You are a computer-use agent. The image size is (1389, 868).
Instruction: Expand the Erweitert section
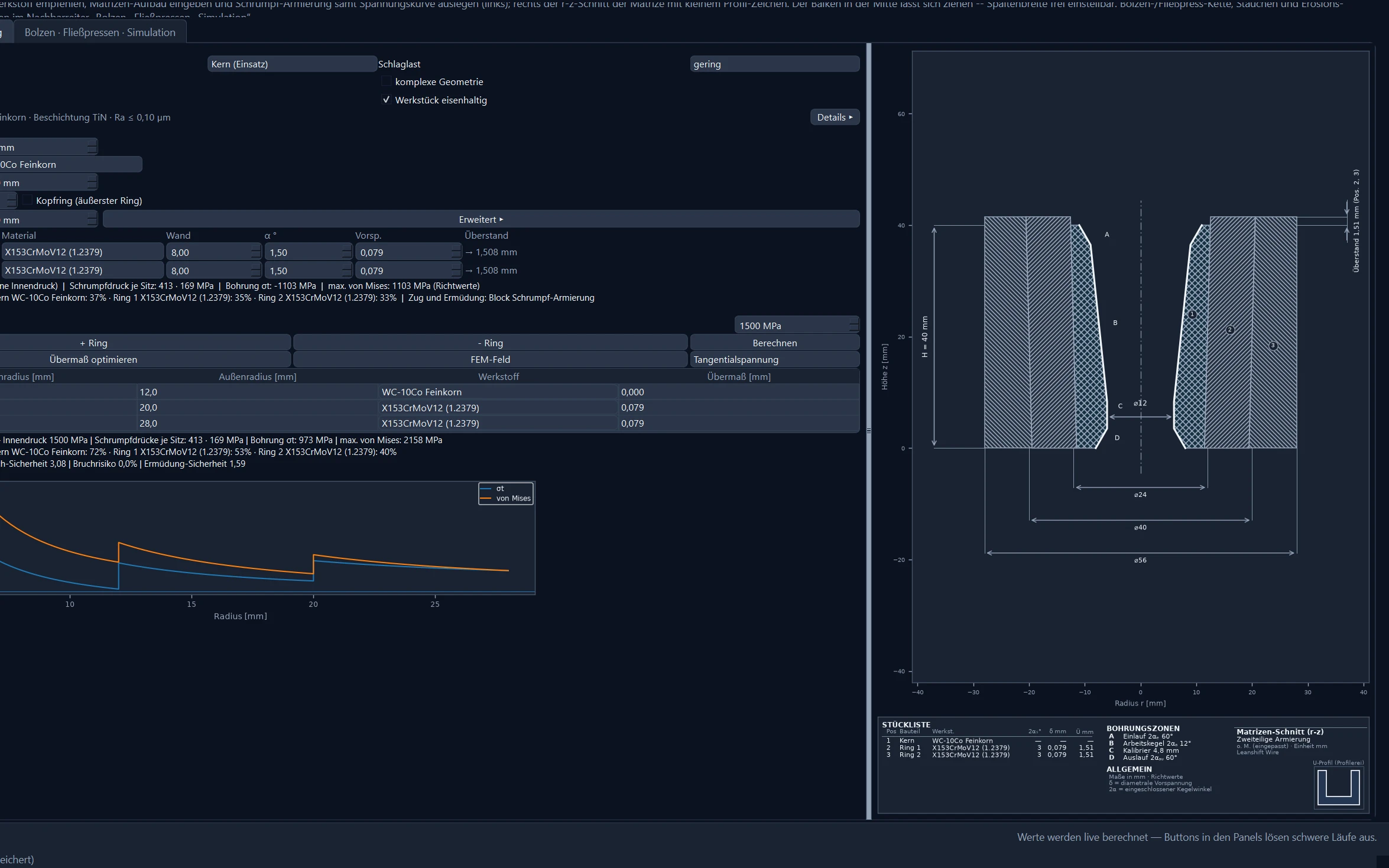point(481,219)
